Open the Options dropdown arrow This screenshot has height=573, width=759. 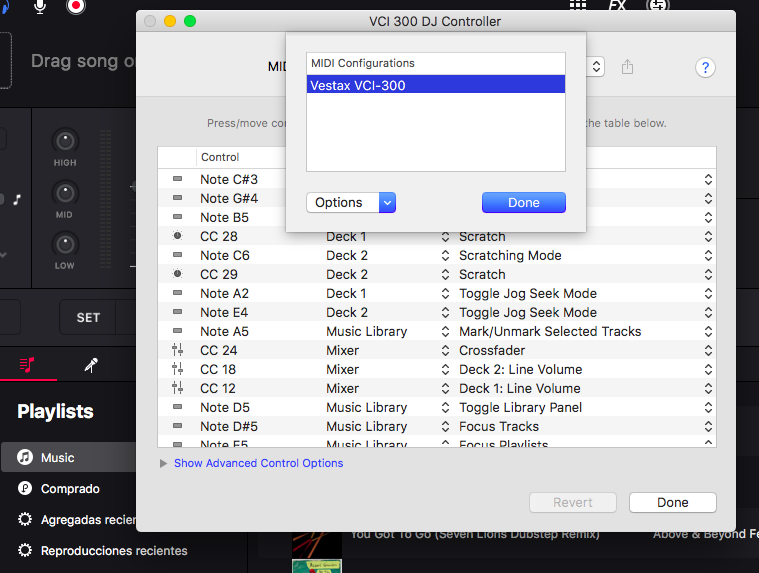point(387,202)
